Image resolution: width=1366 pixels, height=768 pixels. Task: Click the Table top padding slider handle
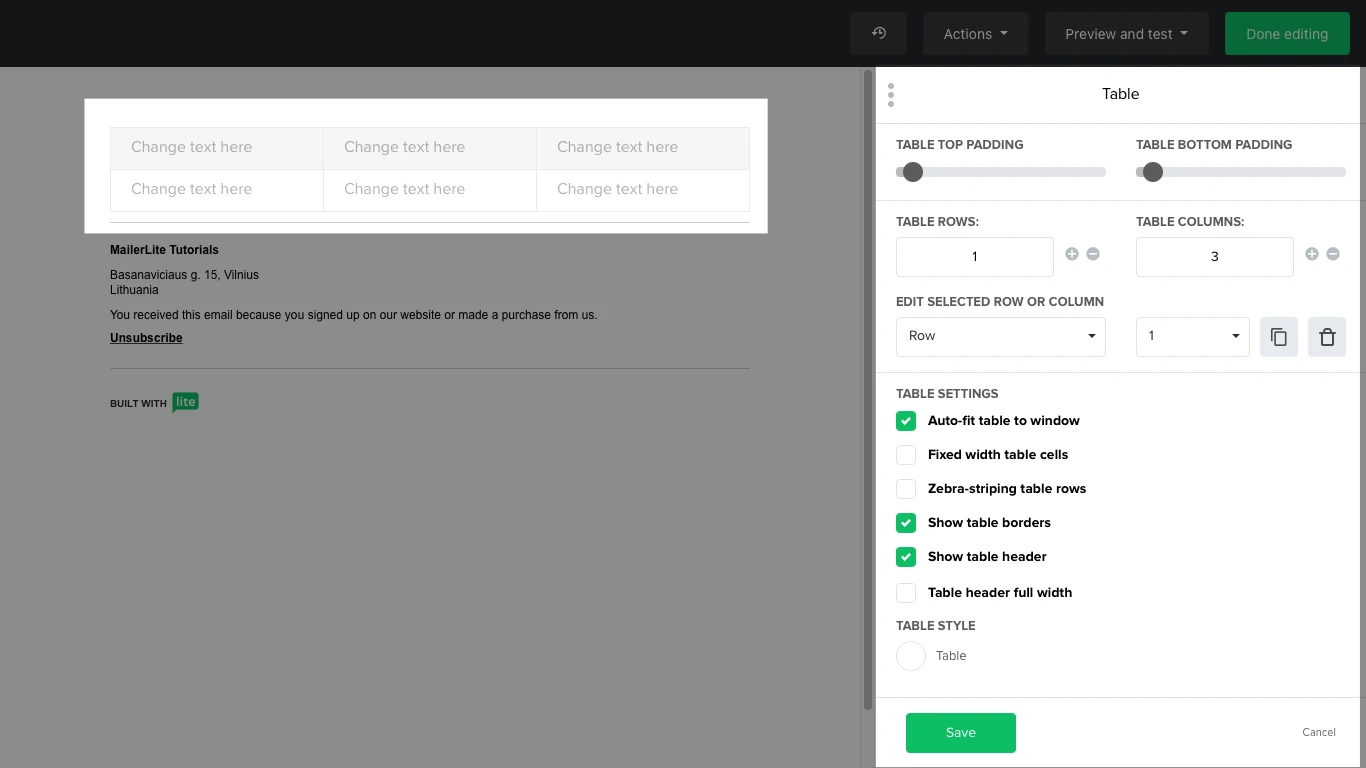click(x=912, y=172)
